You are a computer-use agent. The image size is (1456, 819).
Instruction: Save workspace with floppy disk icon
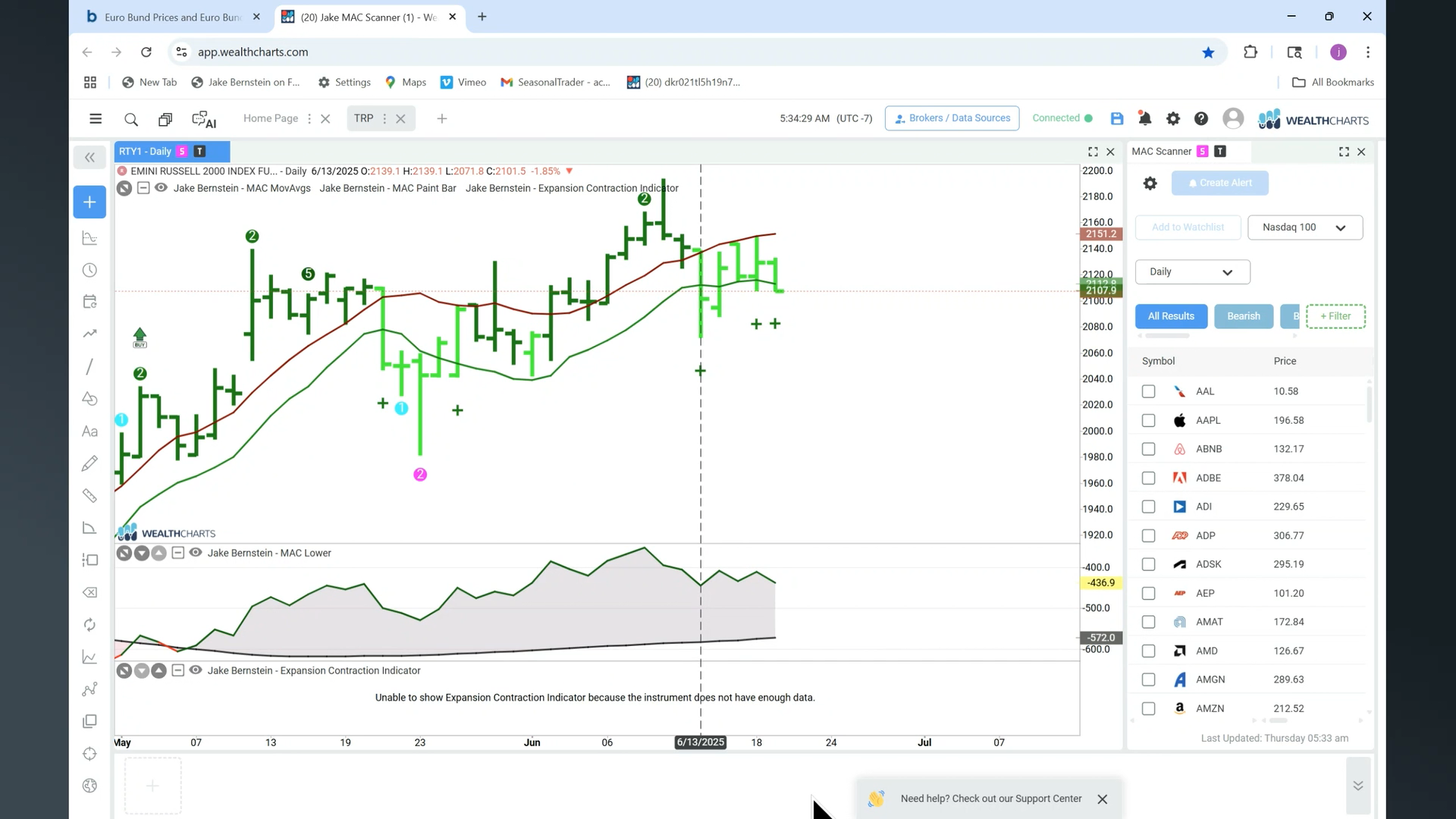click(1117, 118)
